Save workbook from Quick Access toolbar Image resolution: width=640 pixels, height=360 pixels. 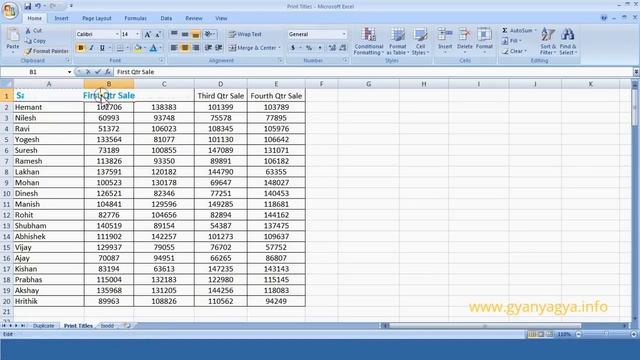(27, 6)
